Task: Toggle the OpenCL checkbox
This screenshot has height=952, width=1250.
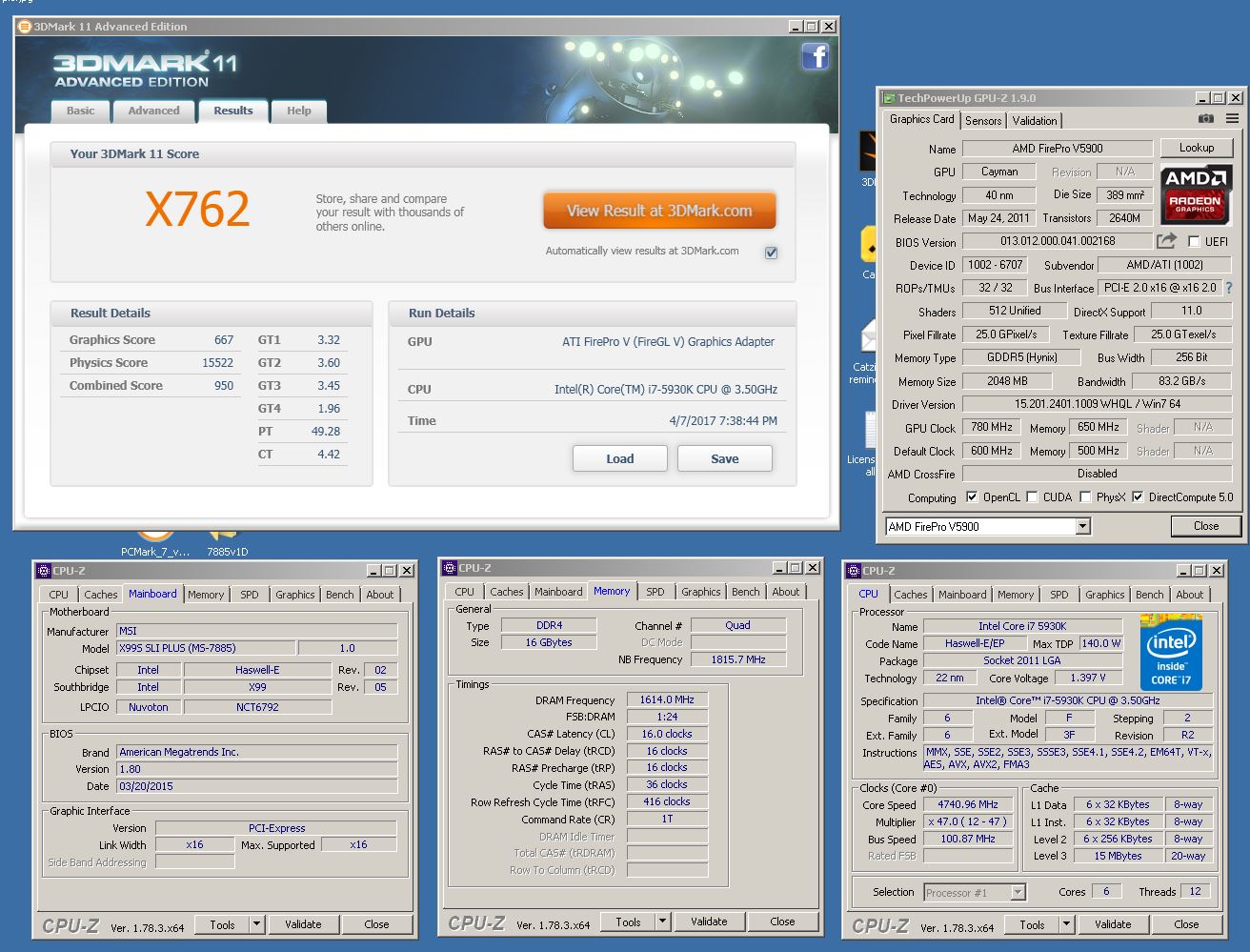Action: click(x=972, y=497)
